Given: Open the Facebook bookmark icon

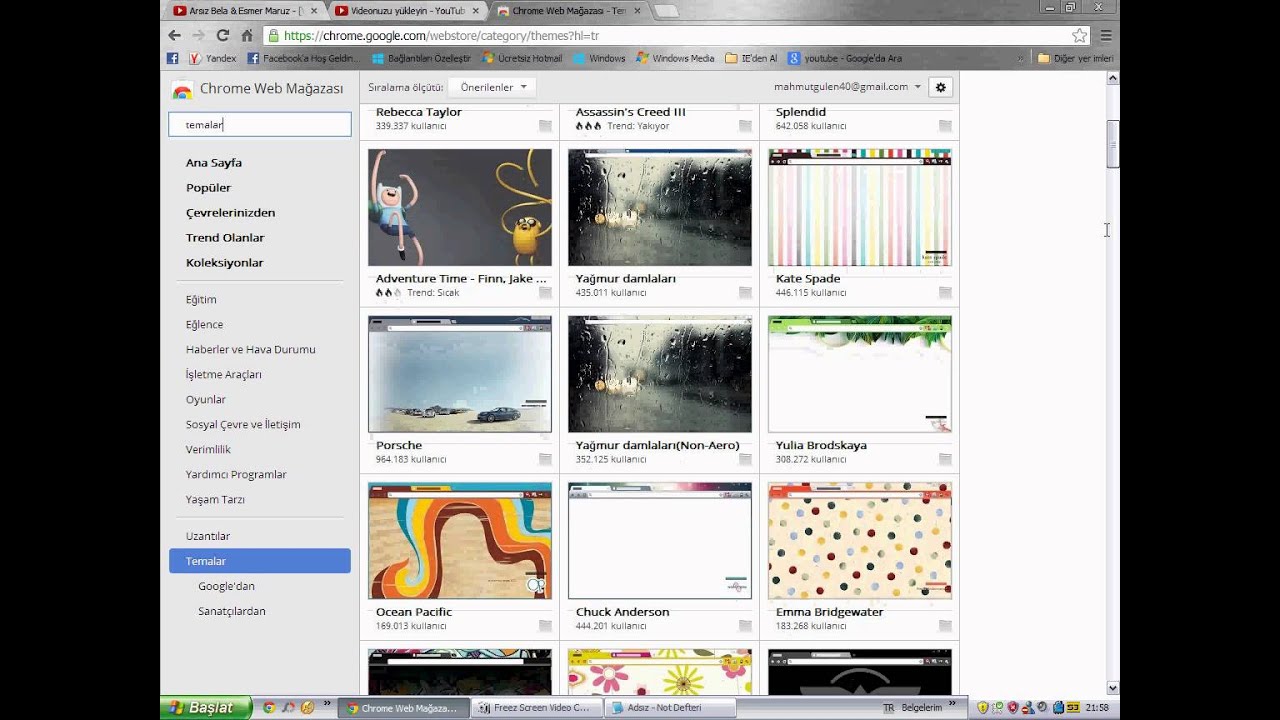Looking at the screenshot, I should pos(172,58).
